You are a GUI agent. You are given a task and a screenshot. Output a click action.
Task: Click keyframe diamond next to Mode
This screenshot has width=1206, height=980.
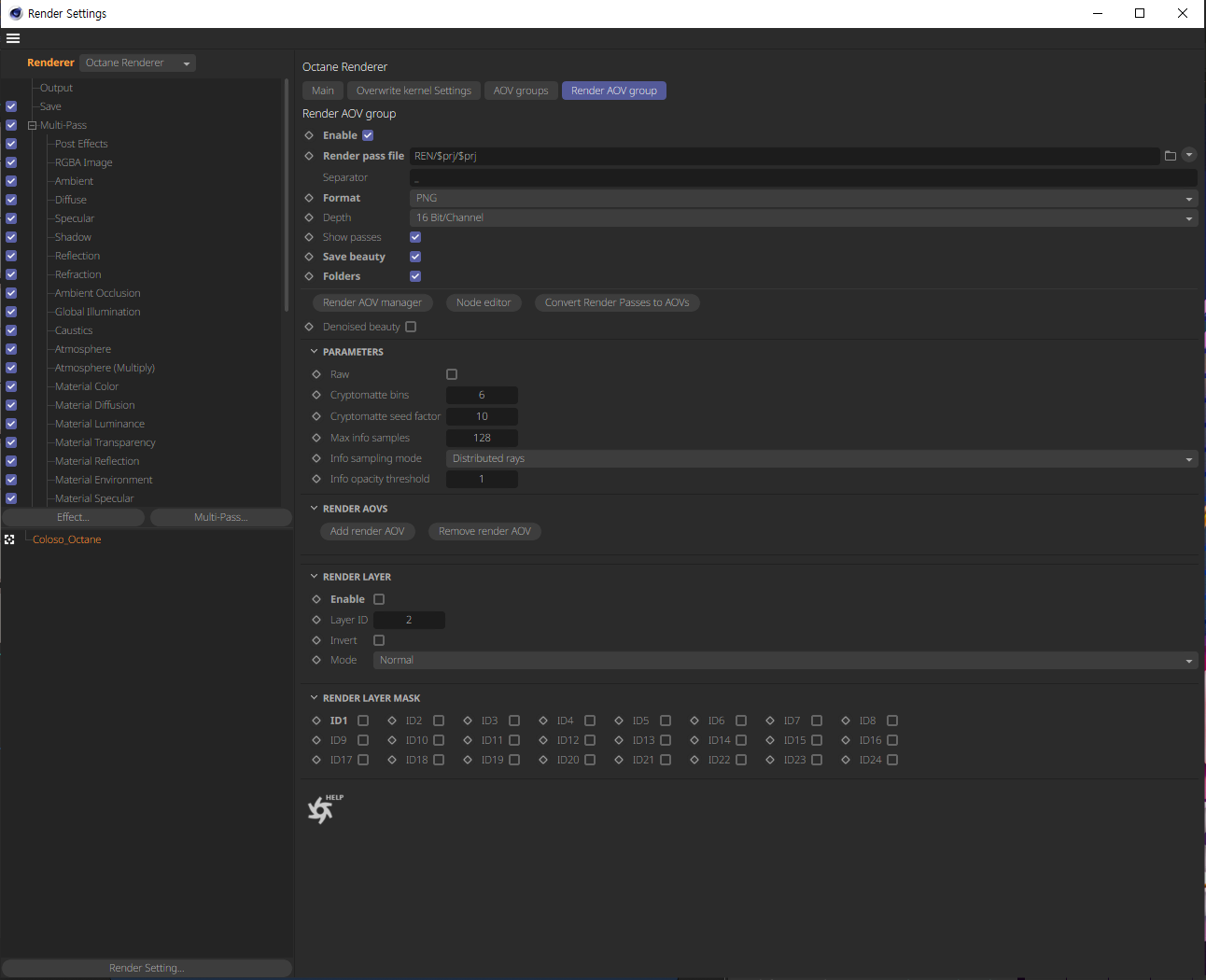click(x=316, y=660)
